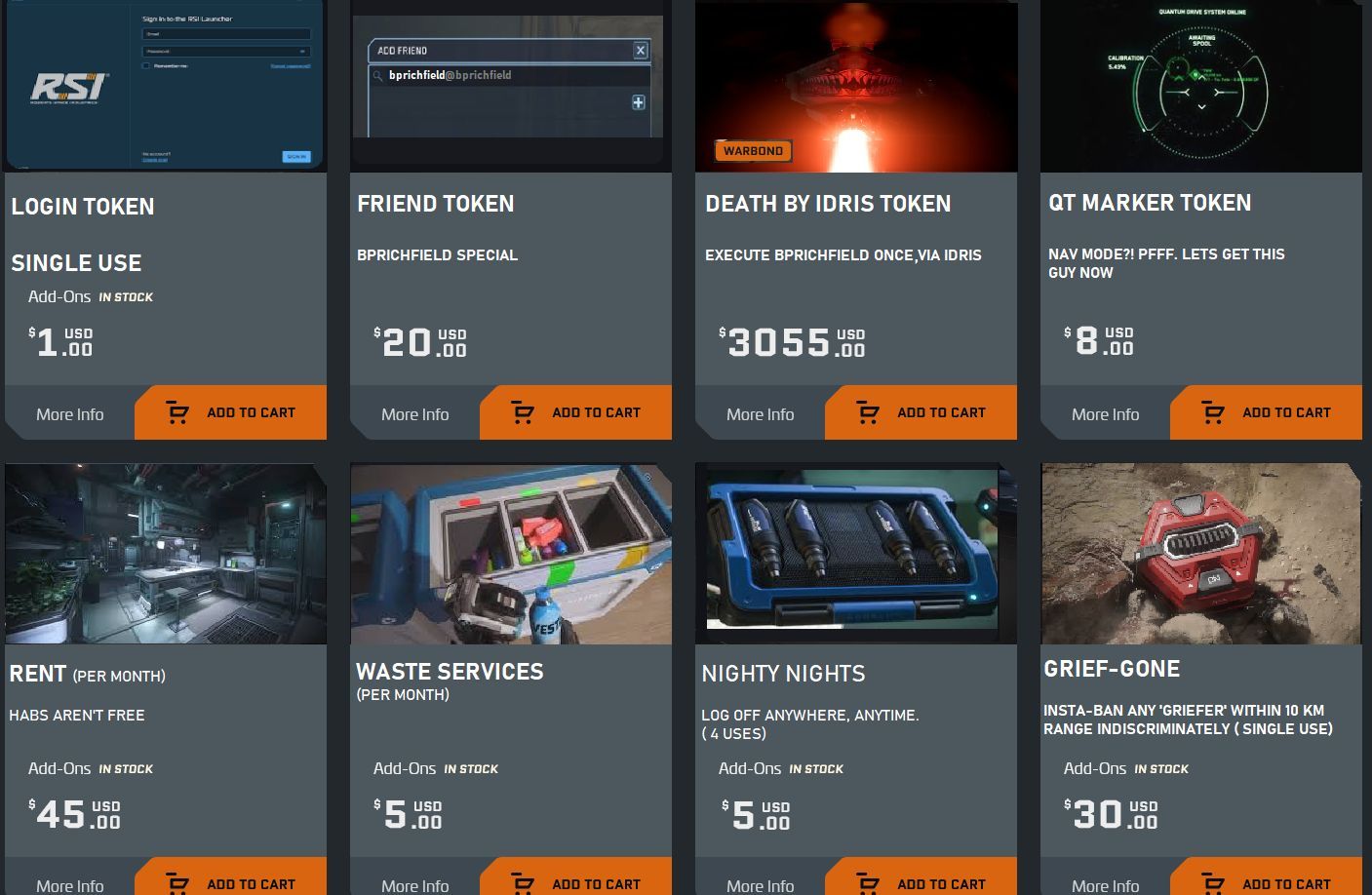
Task: Toggle Remember me checkbox in RSI launcher image
Action: coord(146,66)
